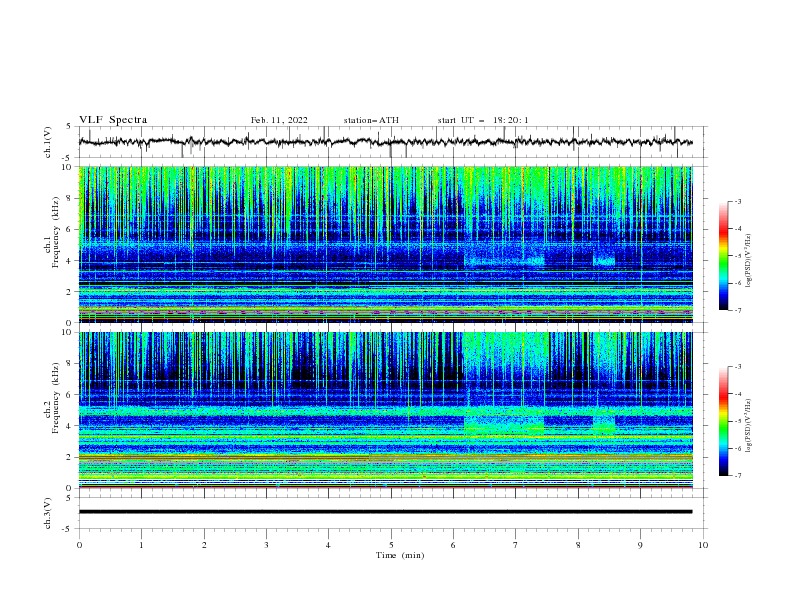Click the "station=ATH" header label

(371, 120)
